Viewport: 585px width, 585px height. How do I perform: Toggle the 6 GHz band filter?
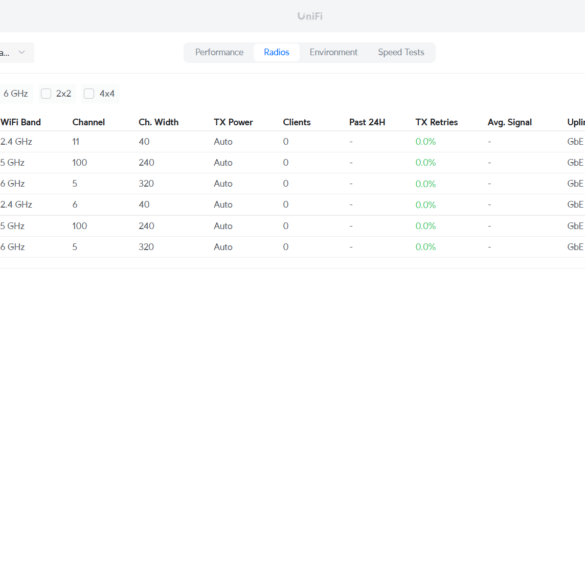16,94
